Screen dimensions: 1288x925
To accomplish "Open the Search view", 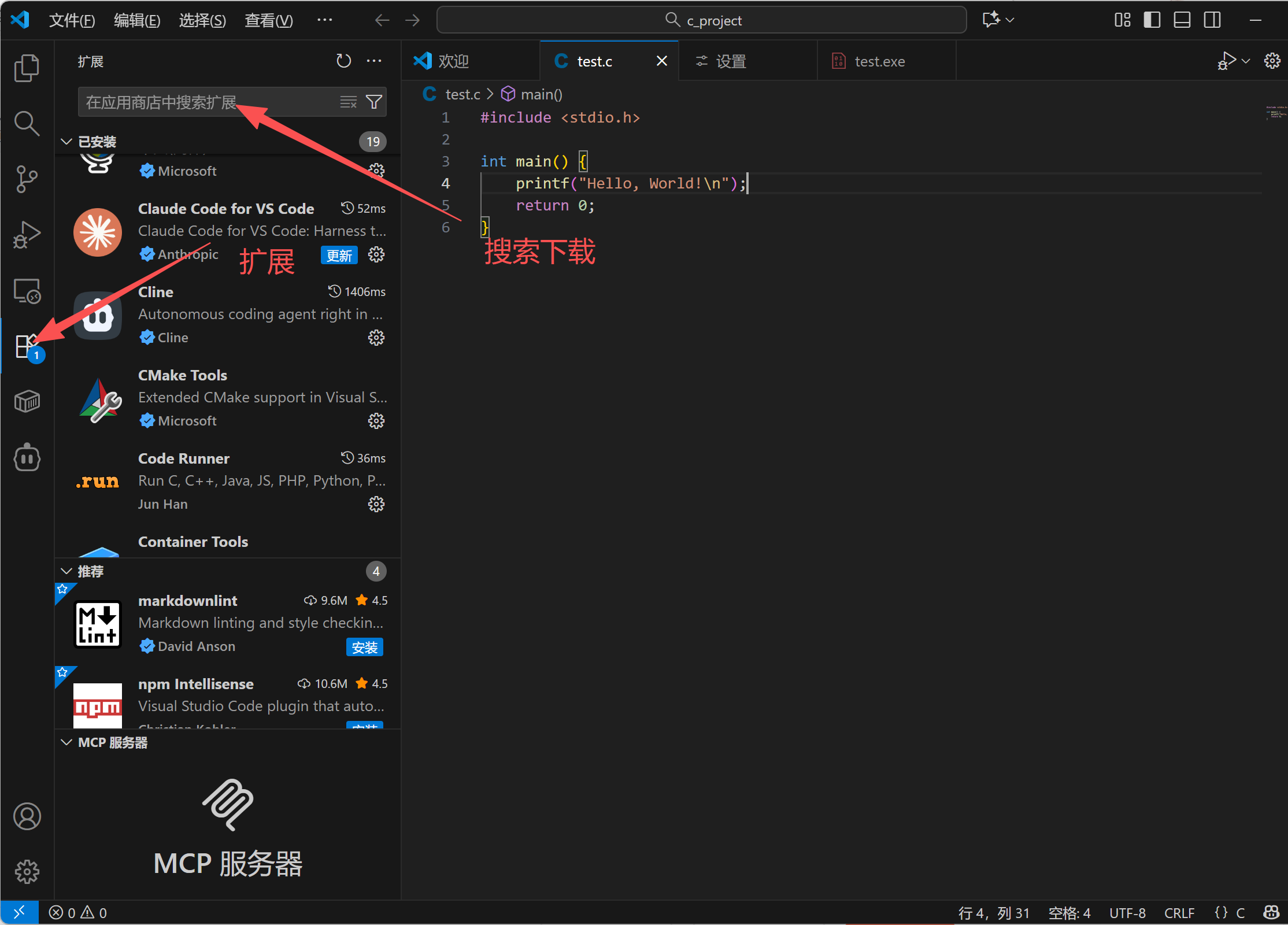I will tap(27, 123).
